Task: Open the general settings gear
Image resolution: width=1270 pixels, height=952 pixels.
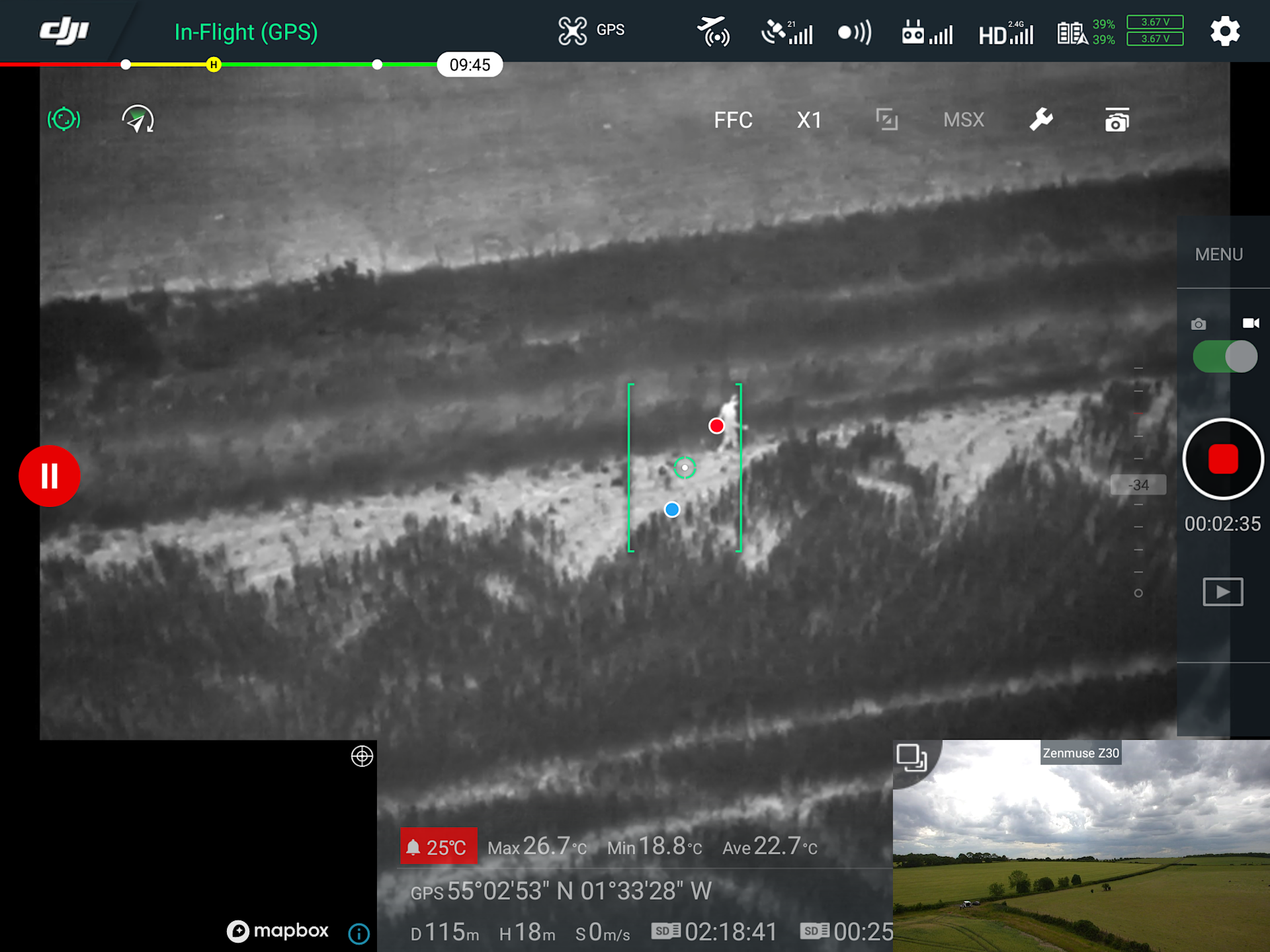Action: pos(1224,31)
